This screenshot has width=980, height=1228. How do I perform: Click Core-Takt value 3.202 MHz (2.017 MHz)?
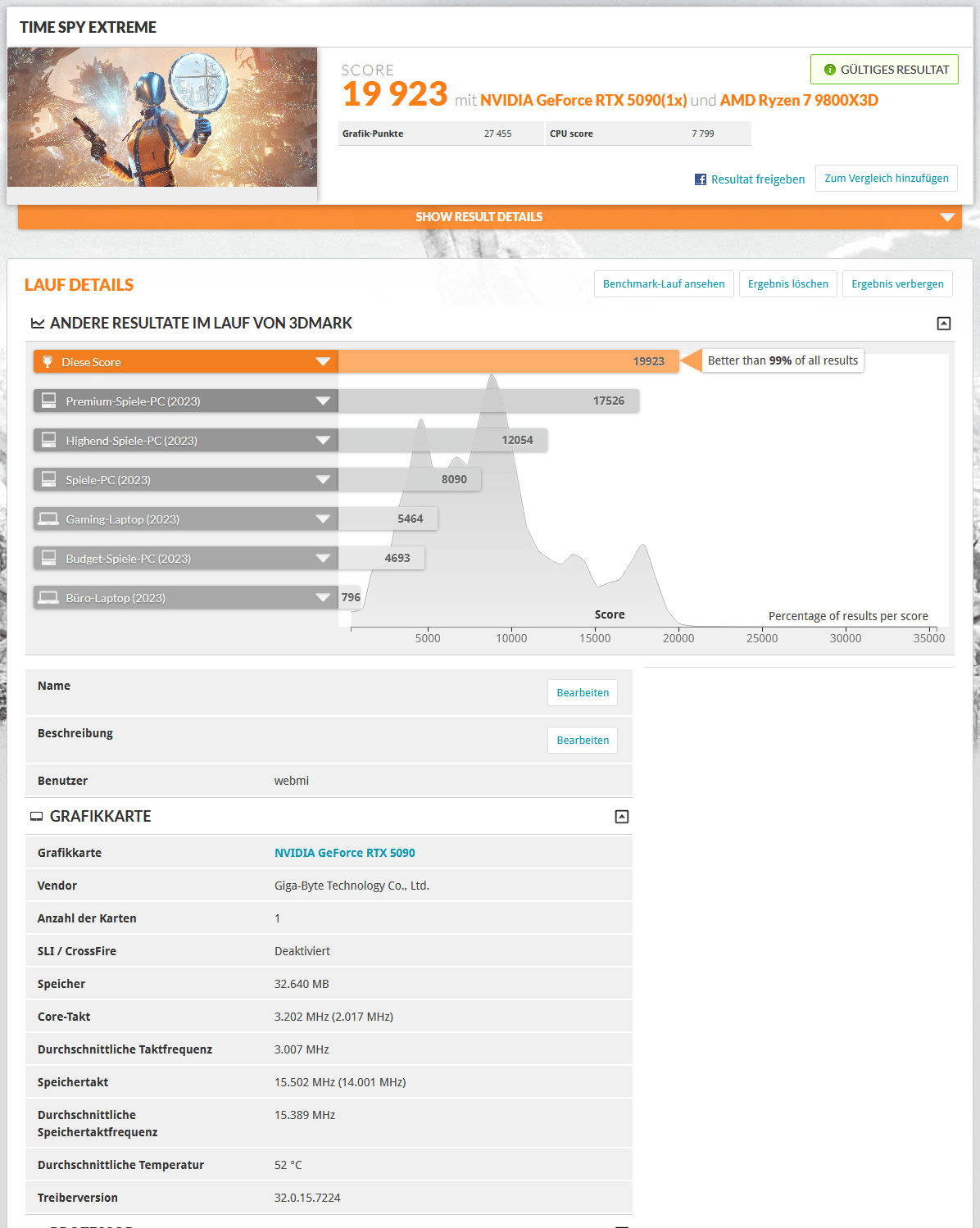click(333, 1017)
